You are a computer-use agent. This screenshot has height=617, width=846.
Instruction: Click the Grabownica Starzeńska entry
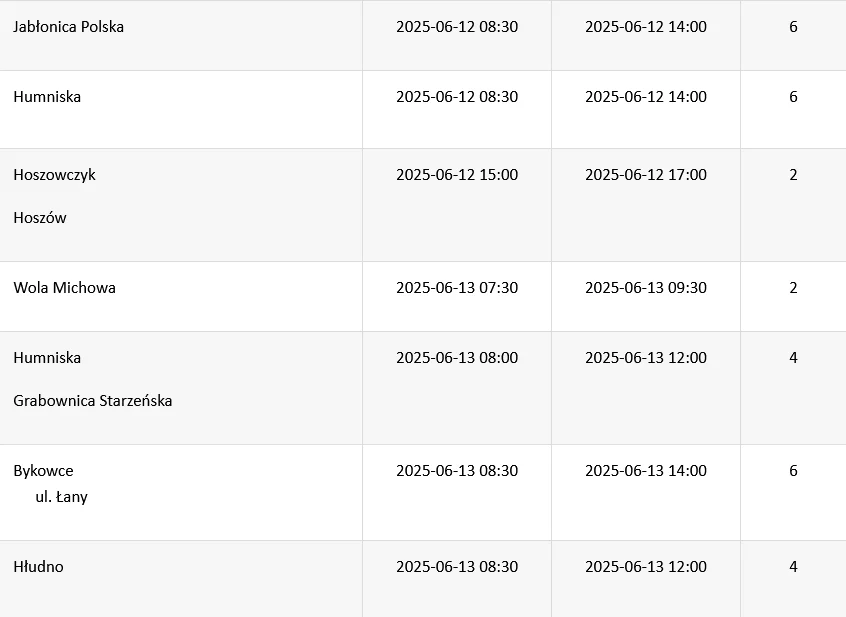coord(93,401)
